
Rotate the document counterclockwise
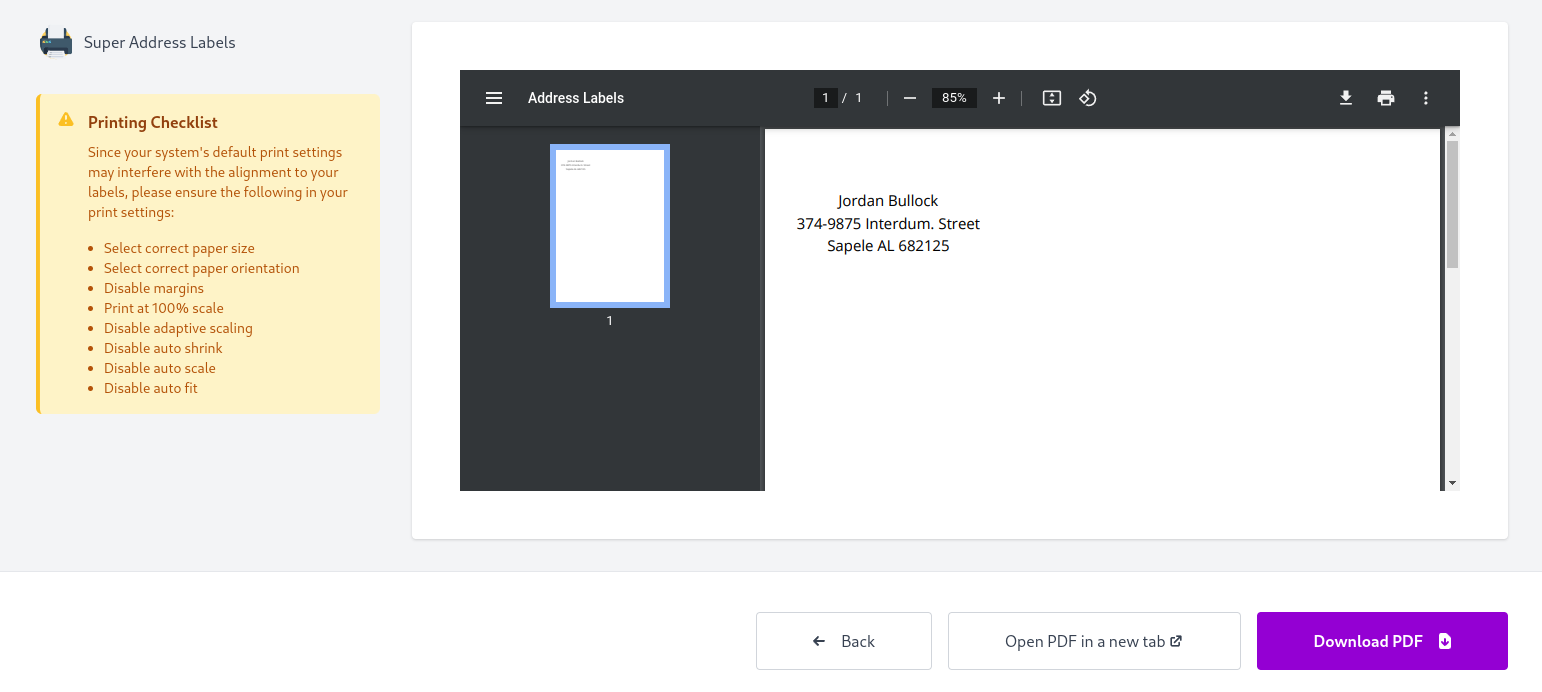[1087, 97]
